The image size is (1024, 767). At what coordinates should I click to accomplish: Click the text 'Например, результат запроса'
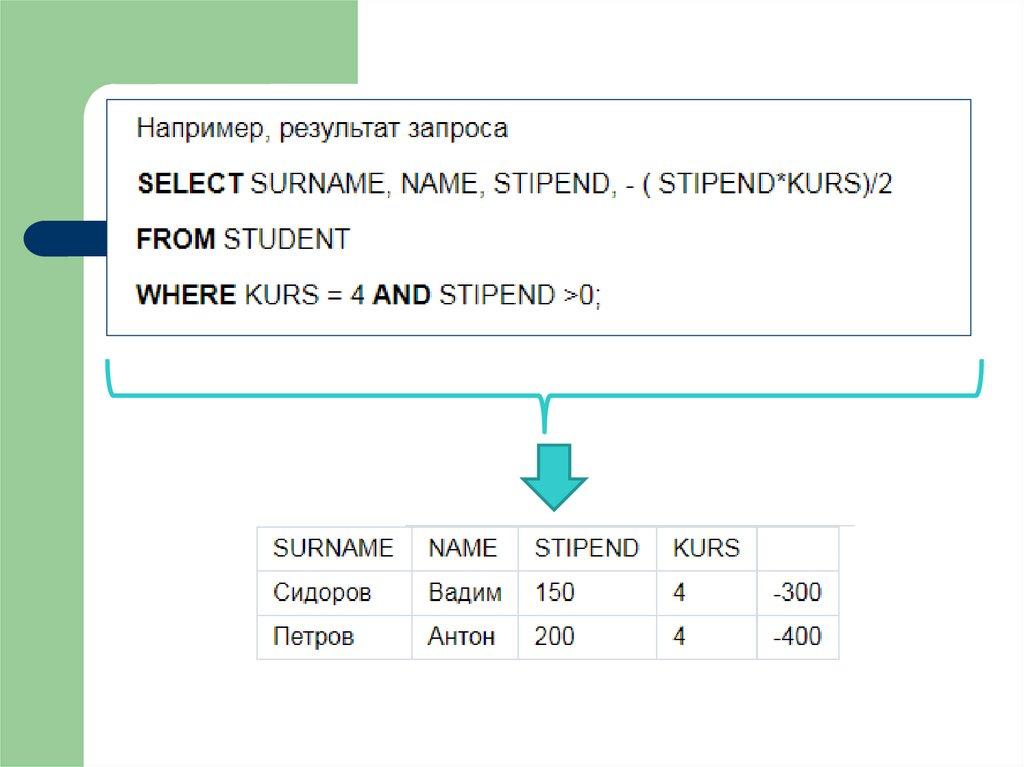tap(323, 129)
